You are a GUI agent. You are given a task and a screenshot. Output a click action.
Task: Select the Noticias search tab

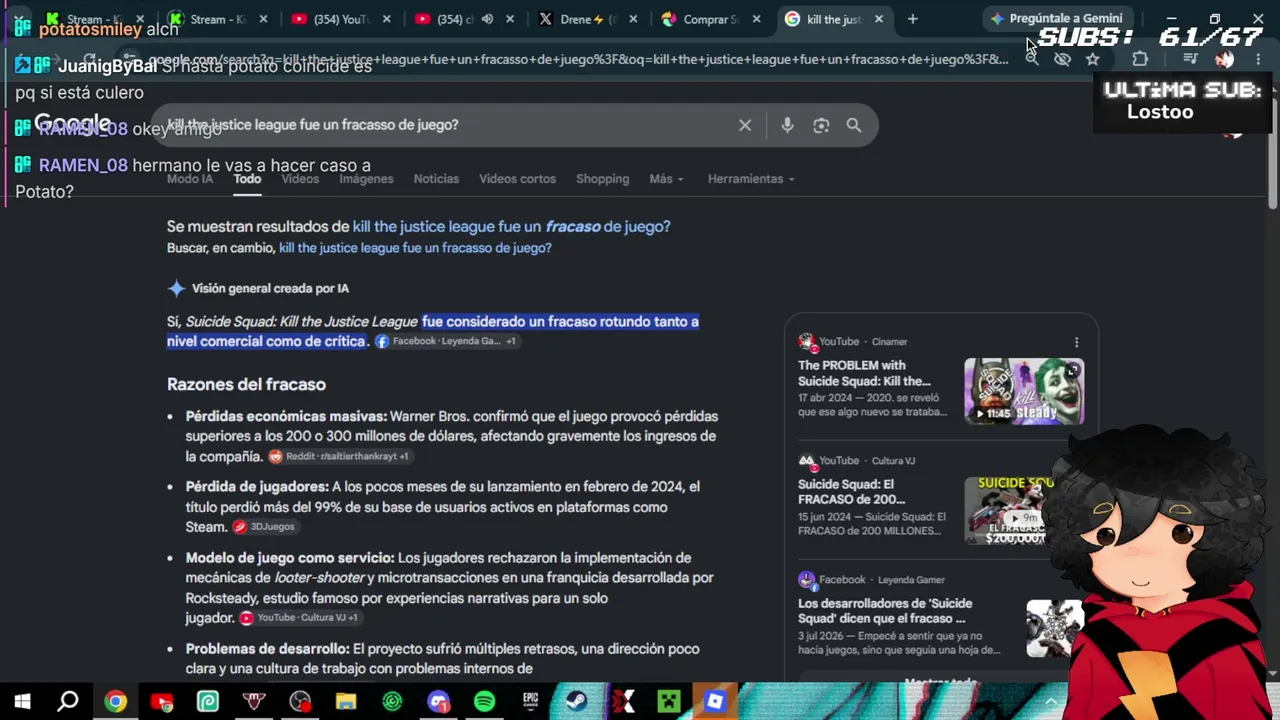[436, 179]
